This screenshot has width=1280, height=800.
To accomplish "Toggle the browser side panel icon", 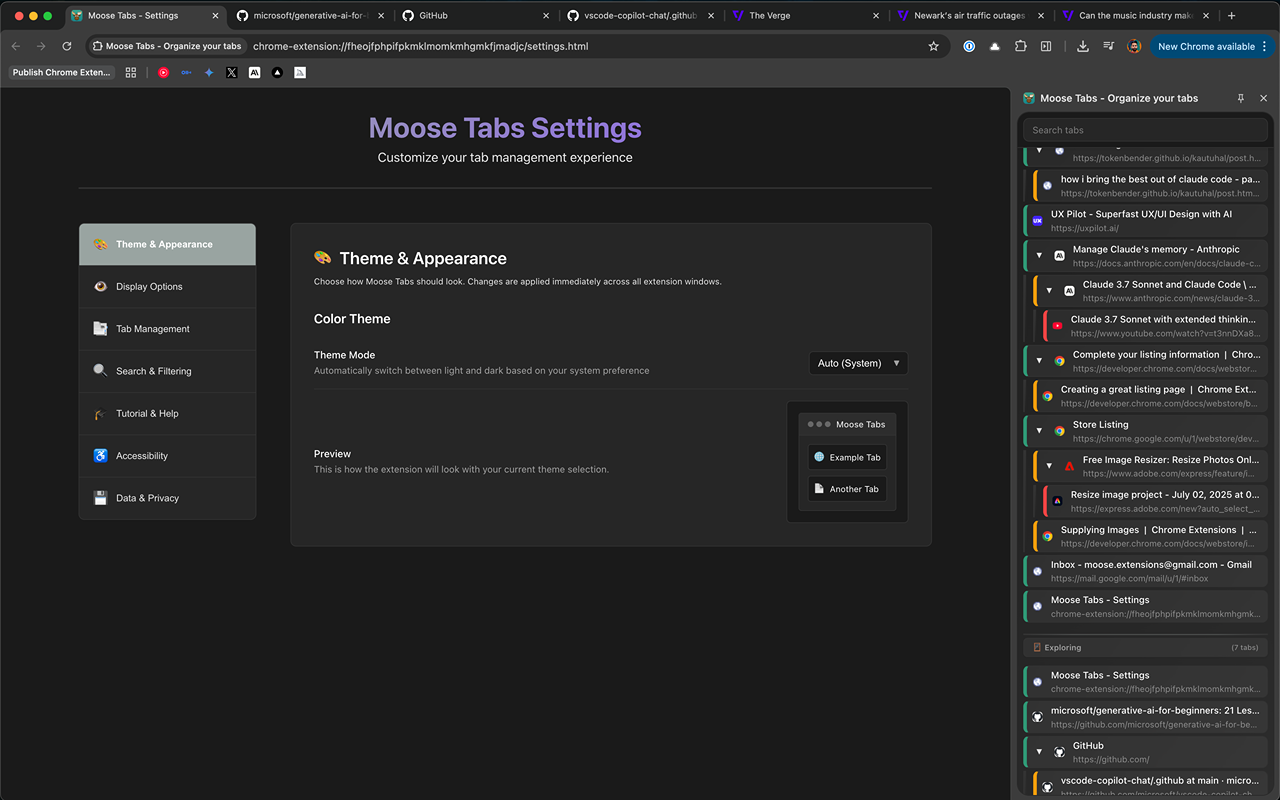I will (x=1046, y=46).
